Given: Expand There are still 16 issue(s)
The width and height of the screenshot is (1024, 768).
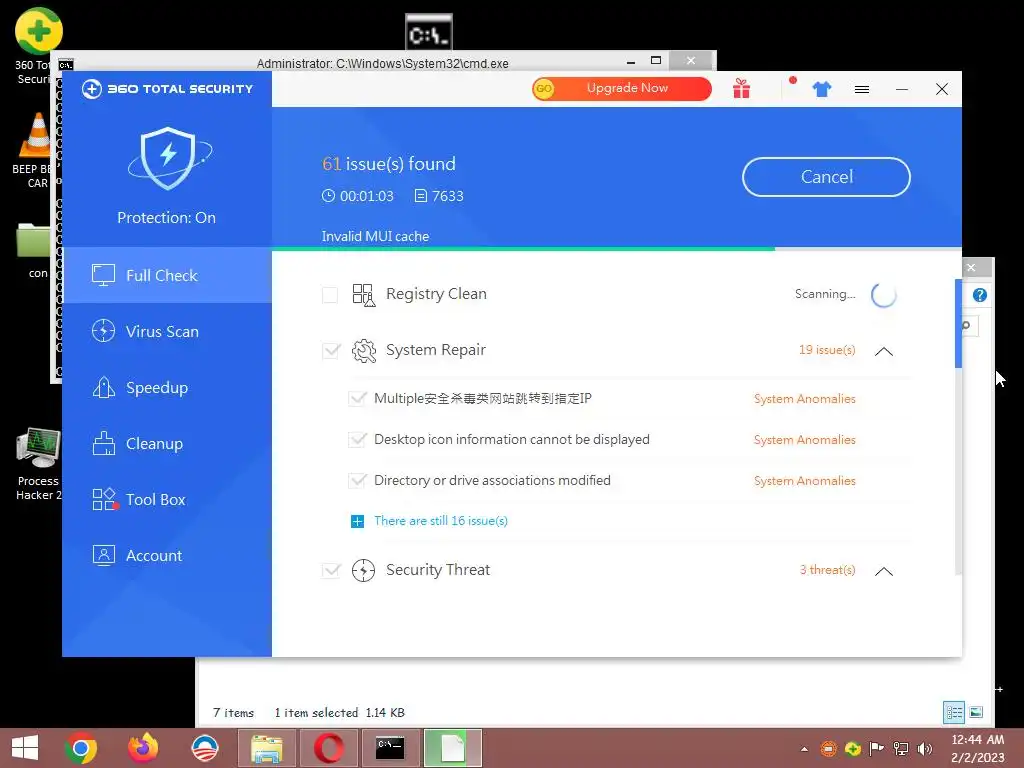Looking at the screenshot, I should coord(441,521).
